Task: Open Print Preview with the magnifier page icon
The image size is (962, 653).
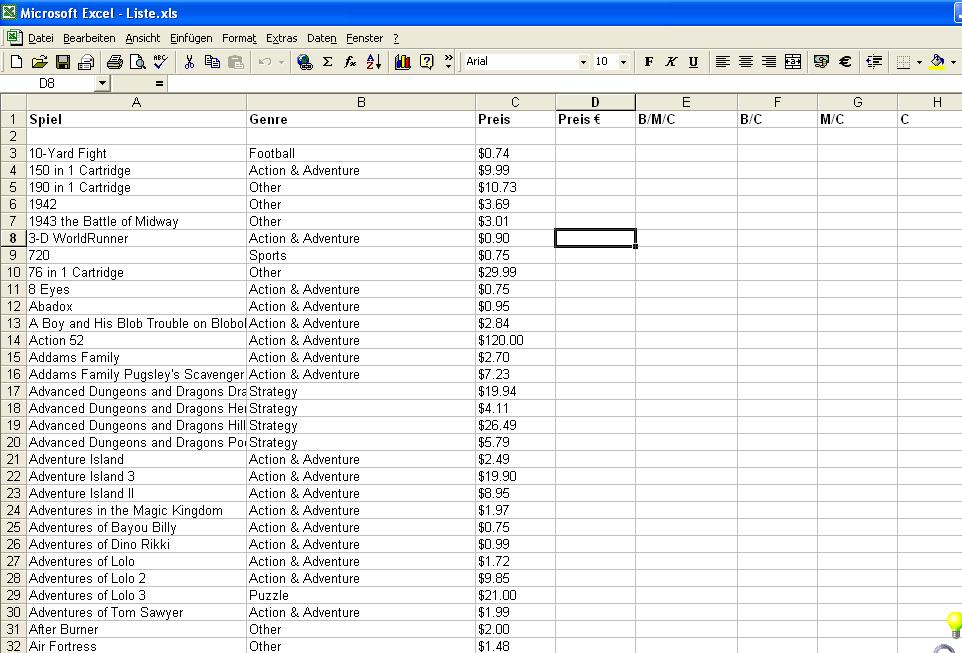Action: 138,62
